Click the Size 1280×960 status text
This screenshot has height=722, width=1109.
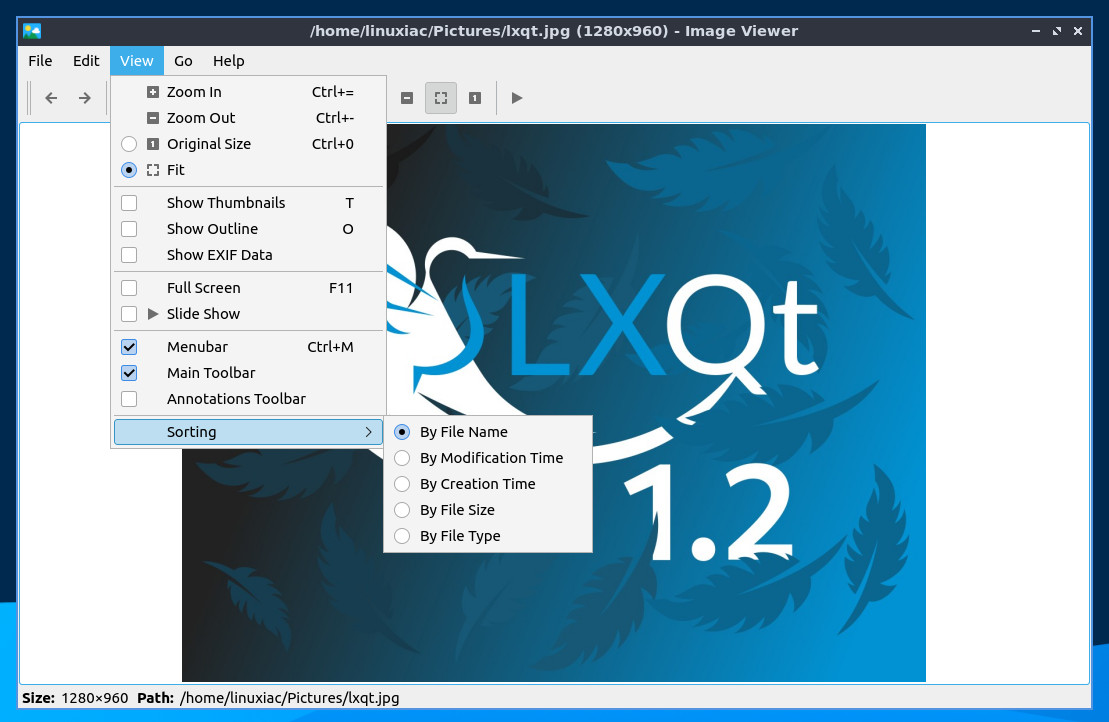click(75, 698)
